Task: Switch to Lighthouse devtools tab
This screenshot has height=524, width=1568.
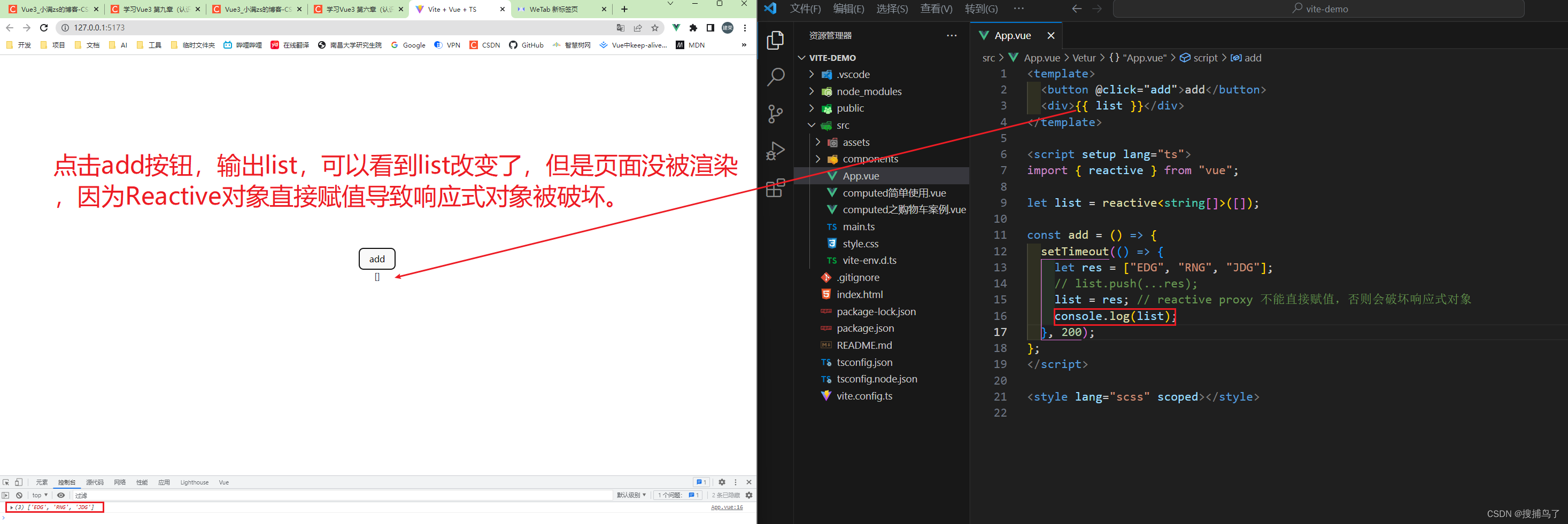Action: click(x=194, y=482)
